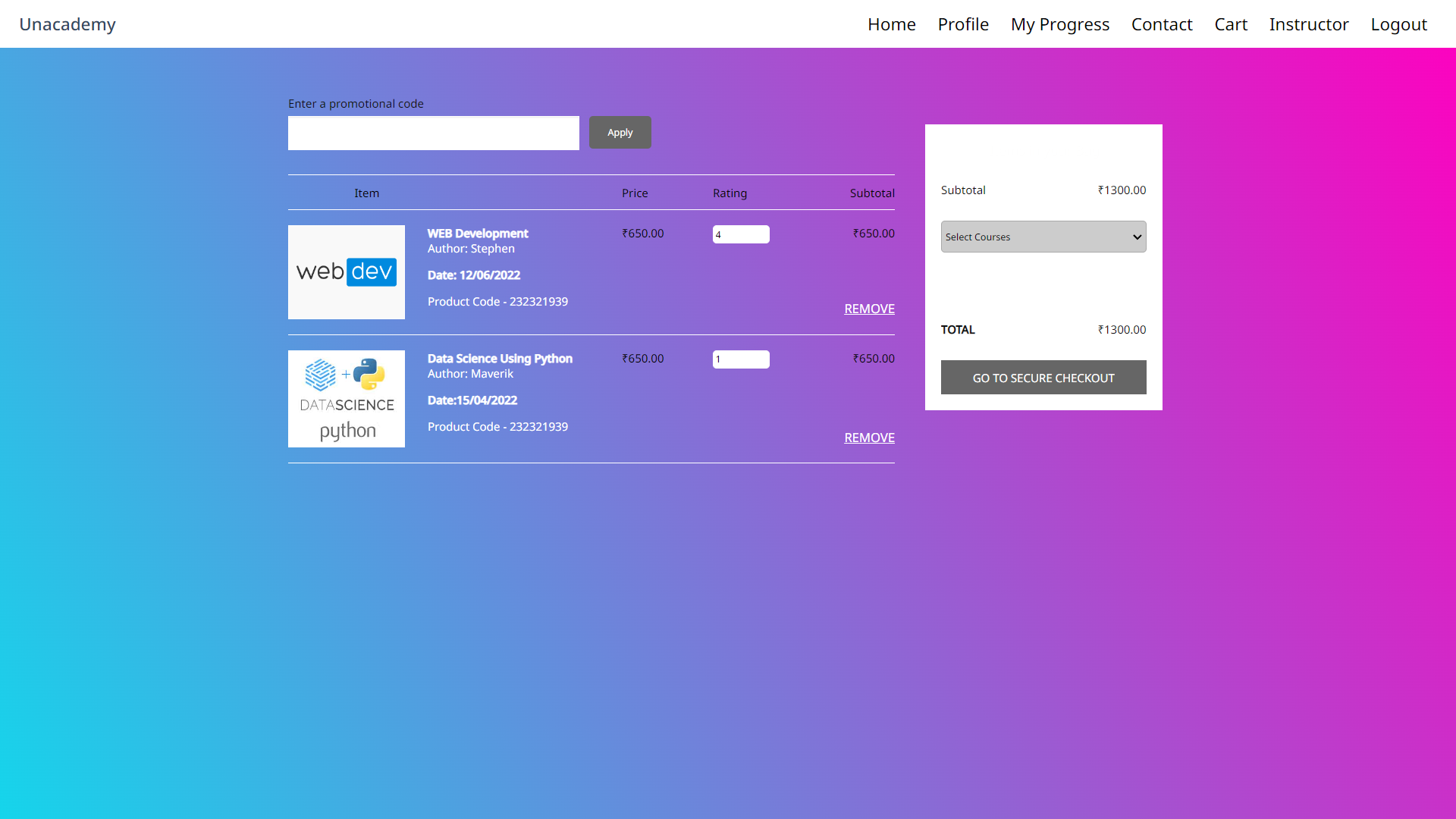The image size is (1456, 819).
Task: Click the rating field for WEB Development
Action: coord(741,234)
